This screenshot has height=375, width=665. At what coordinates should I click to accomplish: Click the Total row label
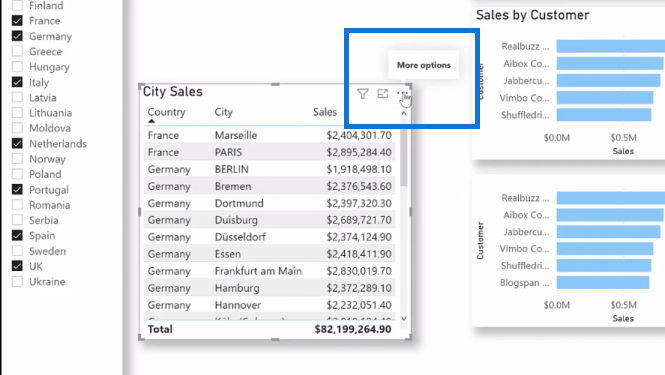click(160, 329)
